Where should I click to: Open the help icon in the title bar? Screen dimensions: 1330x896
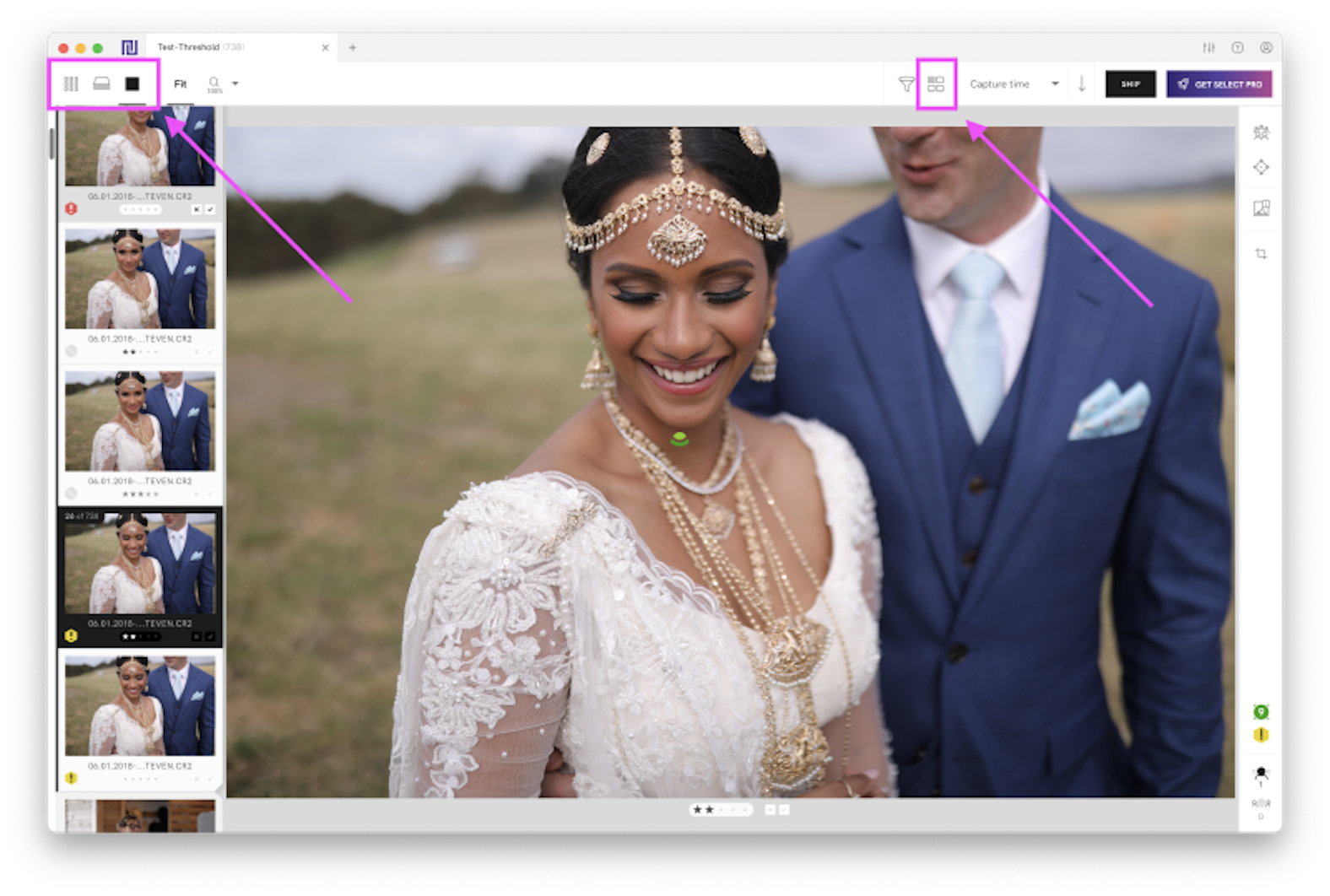click(1237, 47)
